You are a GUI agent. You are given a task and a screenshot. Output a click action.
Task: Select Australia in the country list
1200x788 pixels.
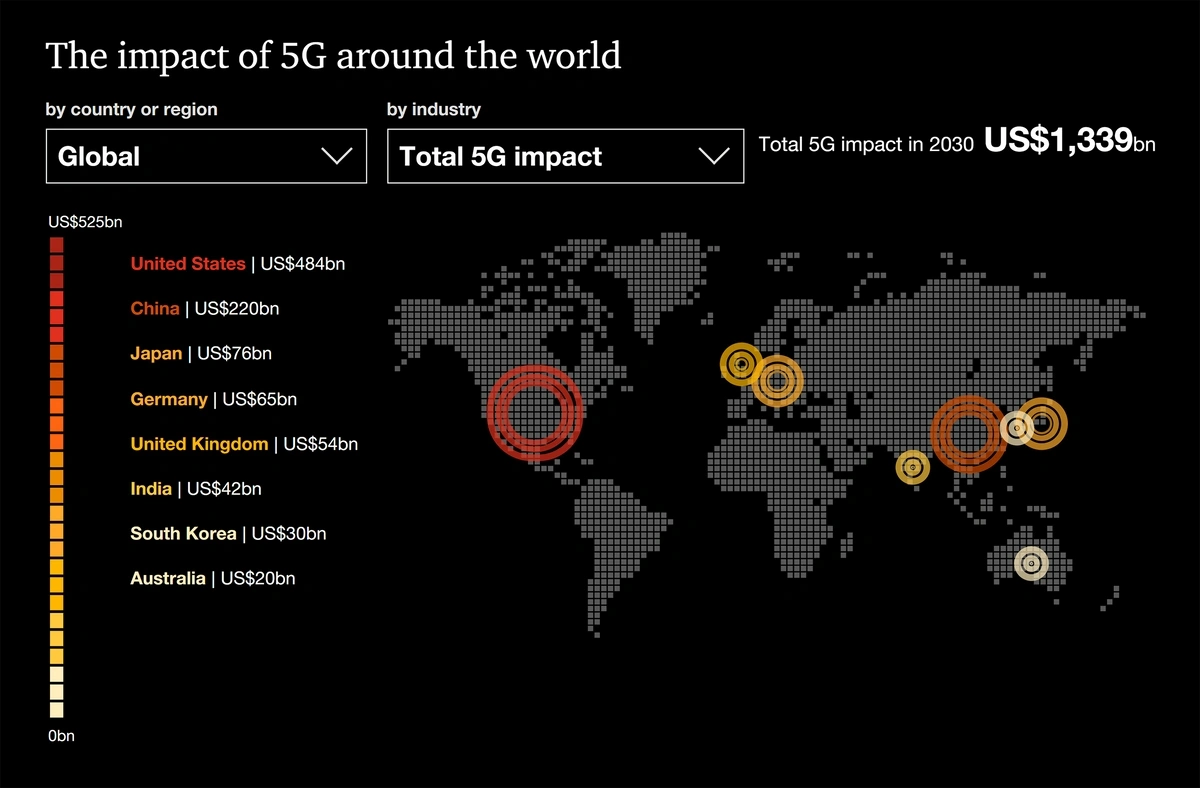click(x=168, y=578)
